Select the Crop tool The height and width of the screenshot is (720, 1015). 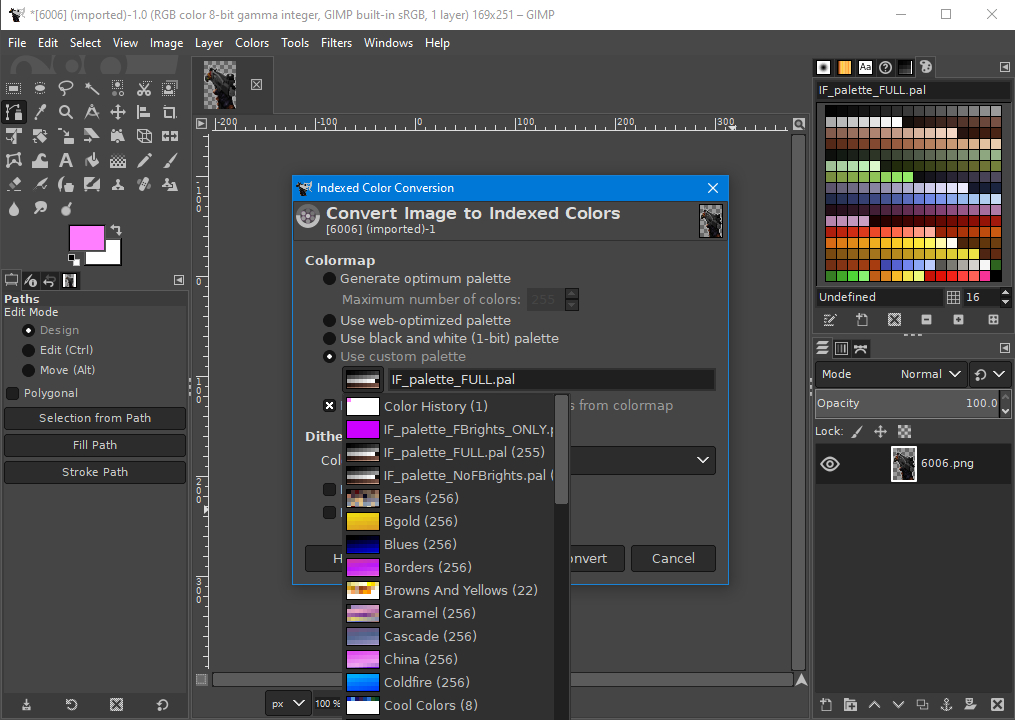click(x=170, y=112)
